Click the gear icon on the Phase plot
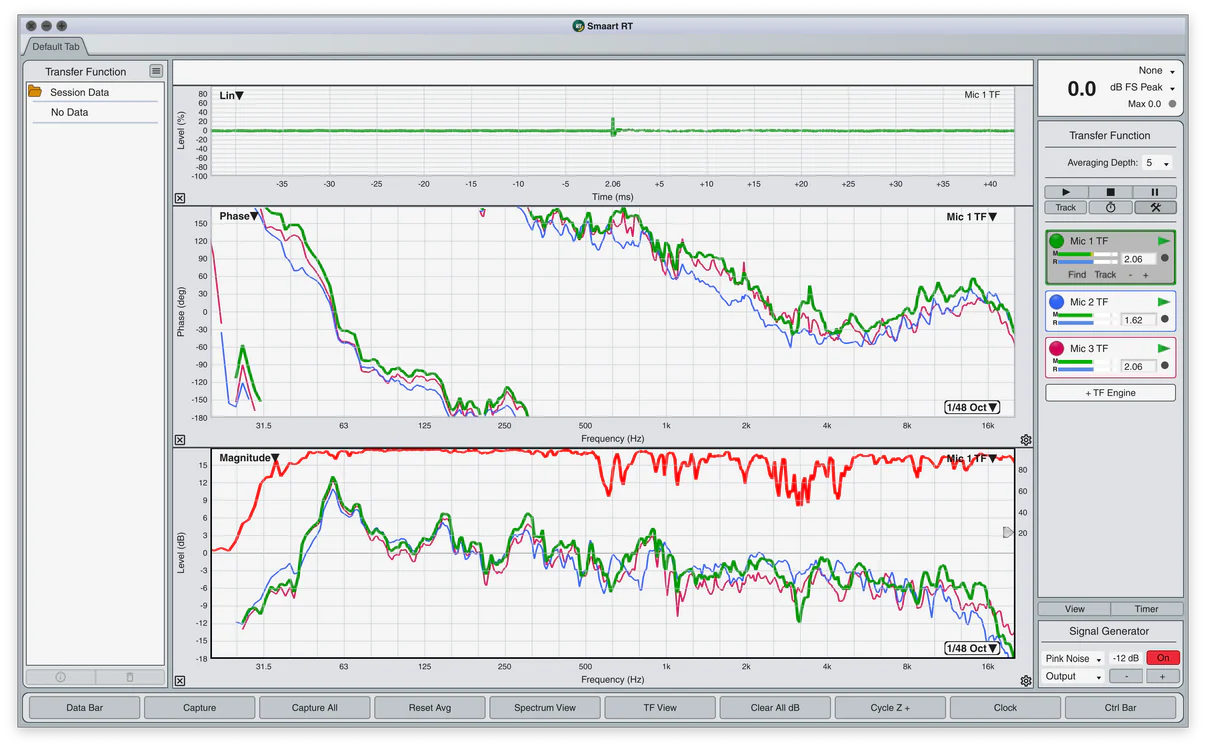This screenshot has height=748, width=1206. (x=1025, y=440)
